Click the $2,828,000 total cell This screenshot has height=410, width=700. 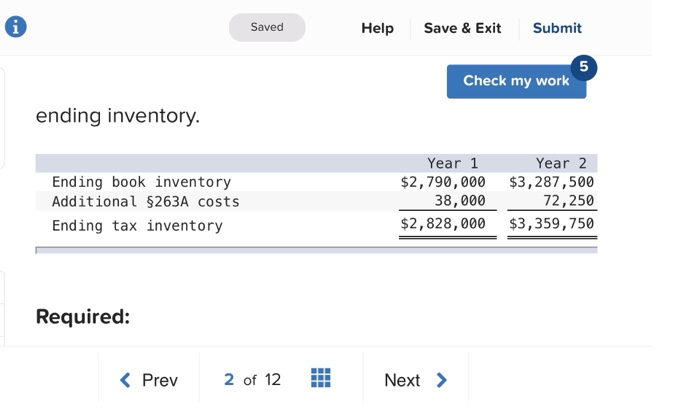(443, 223)
